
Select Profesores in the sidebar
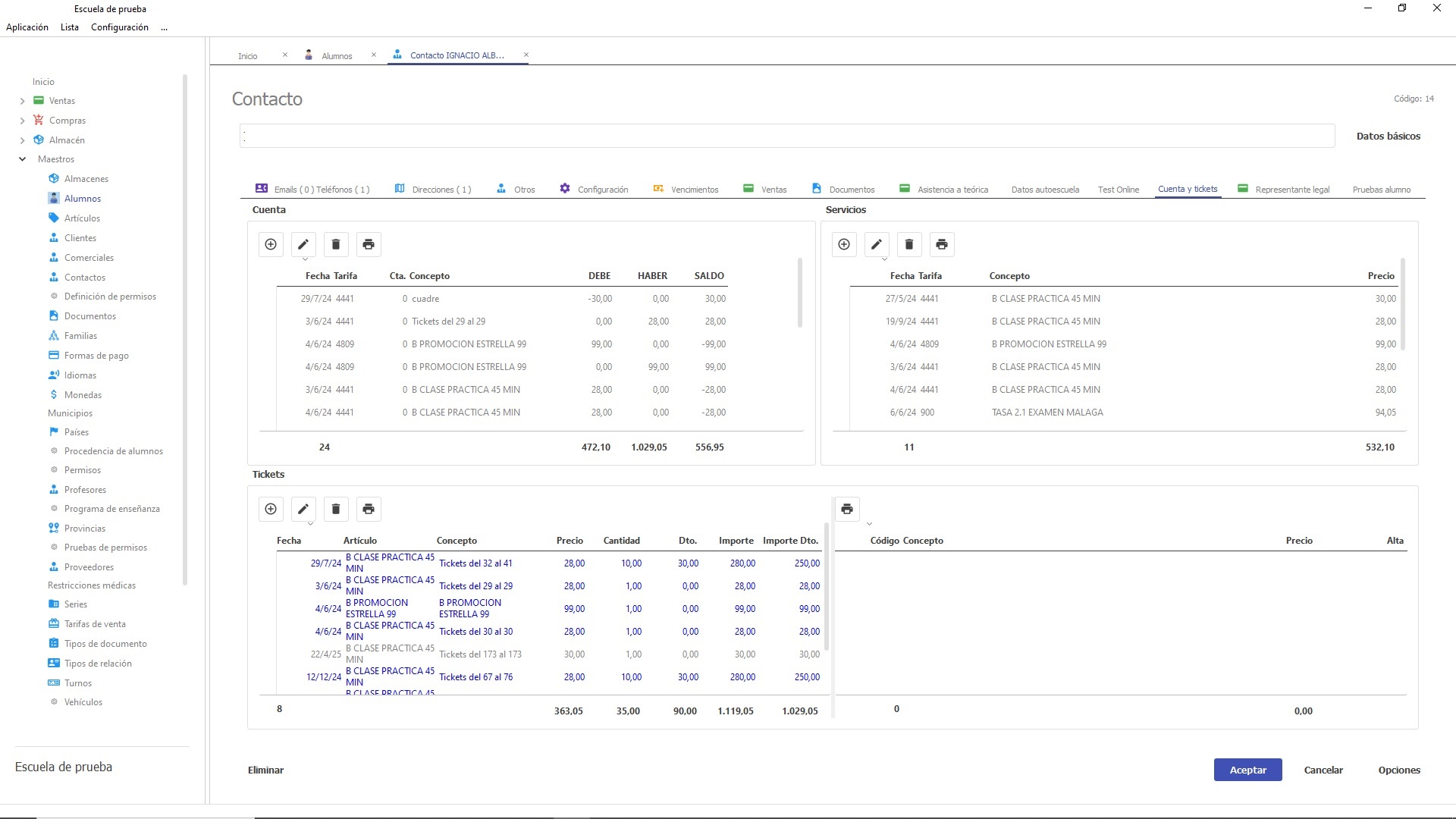tap(85, 490)
